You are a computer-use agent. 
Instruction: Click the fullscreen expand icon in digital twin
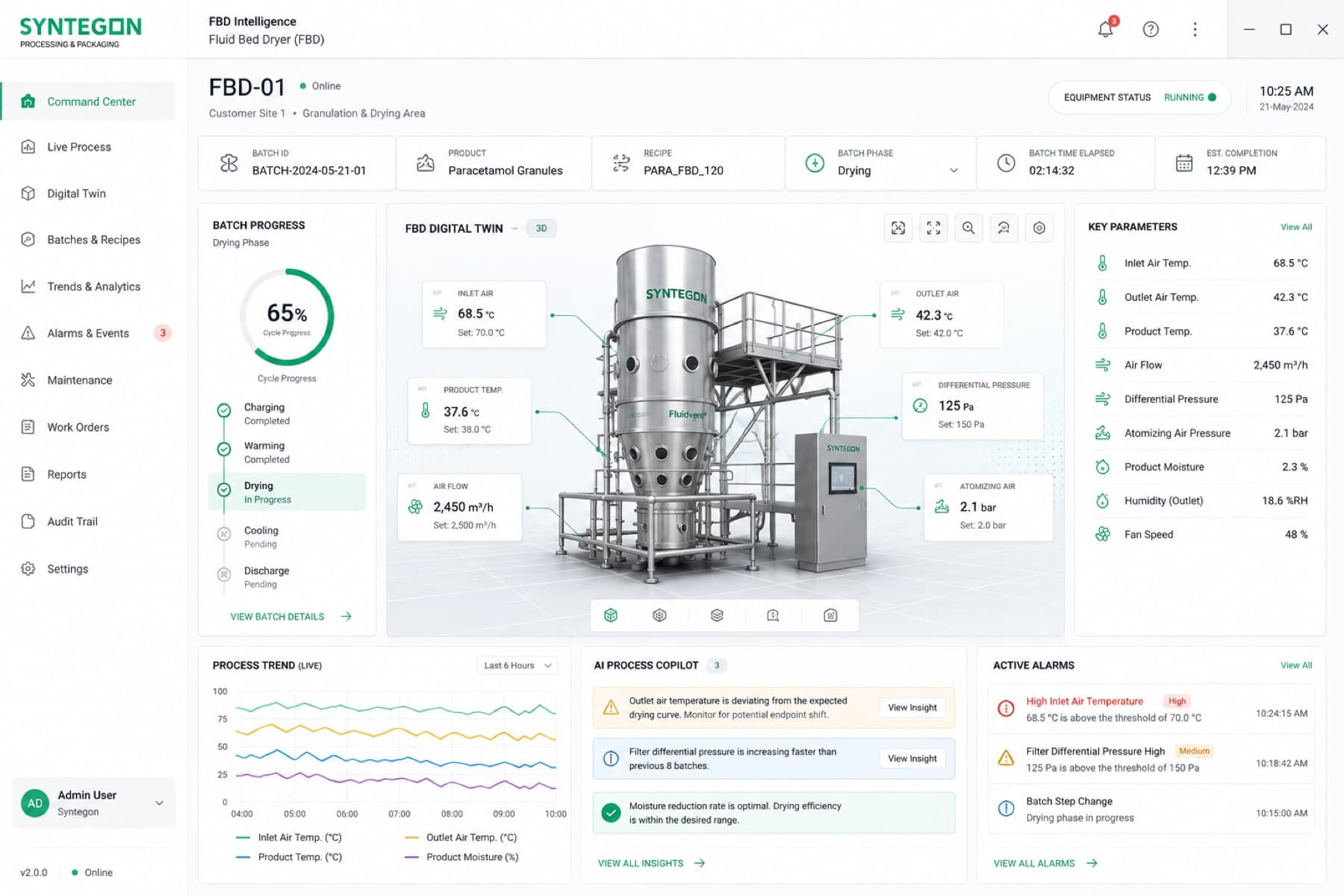[933, 228]
